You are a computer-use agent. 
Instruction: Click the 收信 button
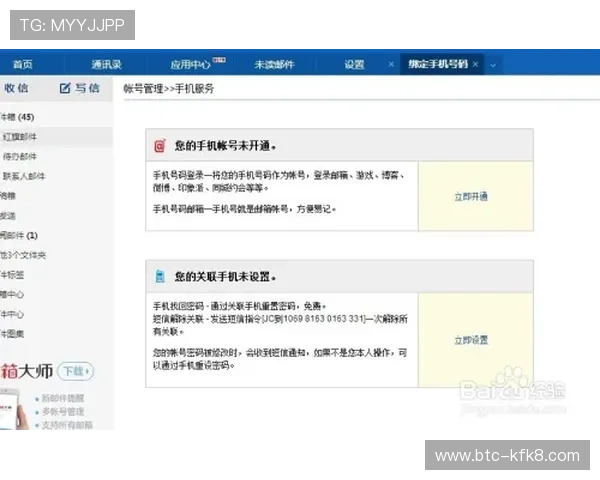(x=16, y=88)
